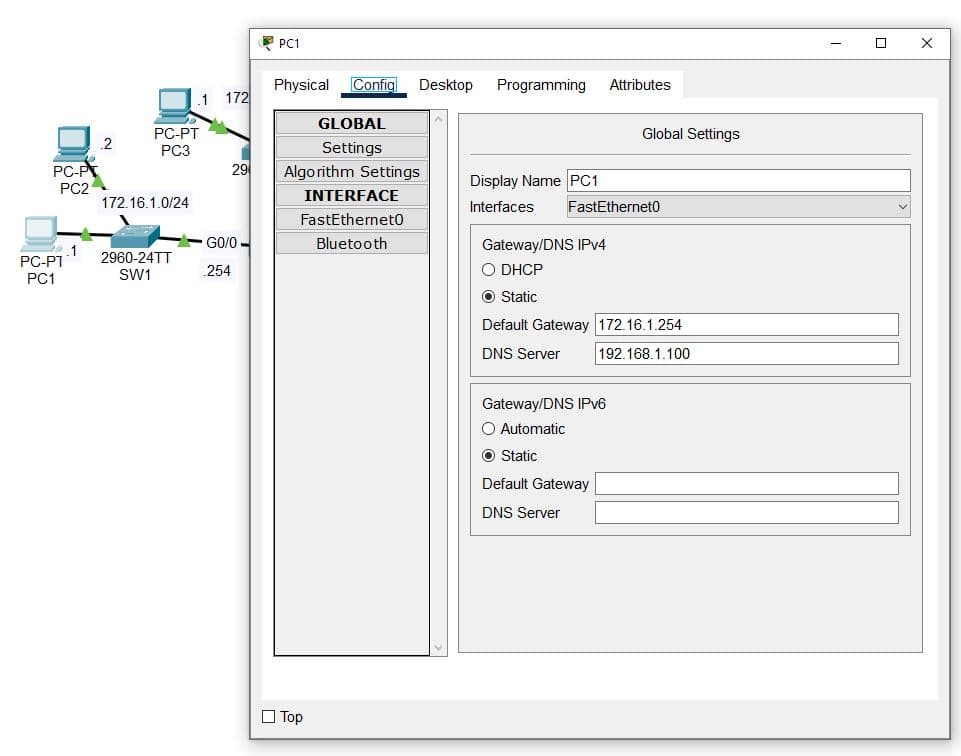Click the Packet Tracer icon in PC1 title bar
Image resolution: width=961 pixels, height=756 pixels.
coord(267,43)
